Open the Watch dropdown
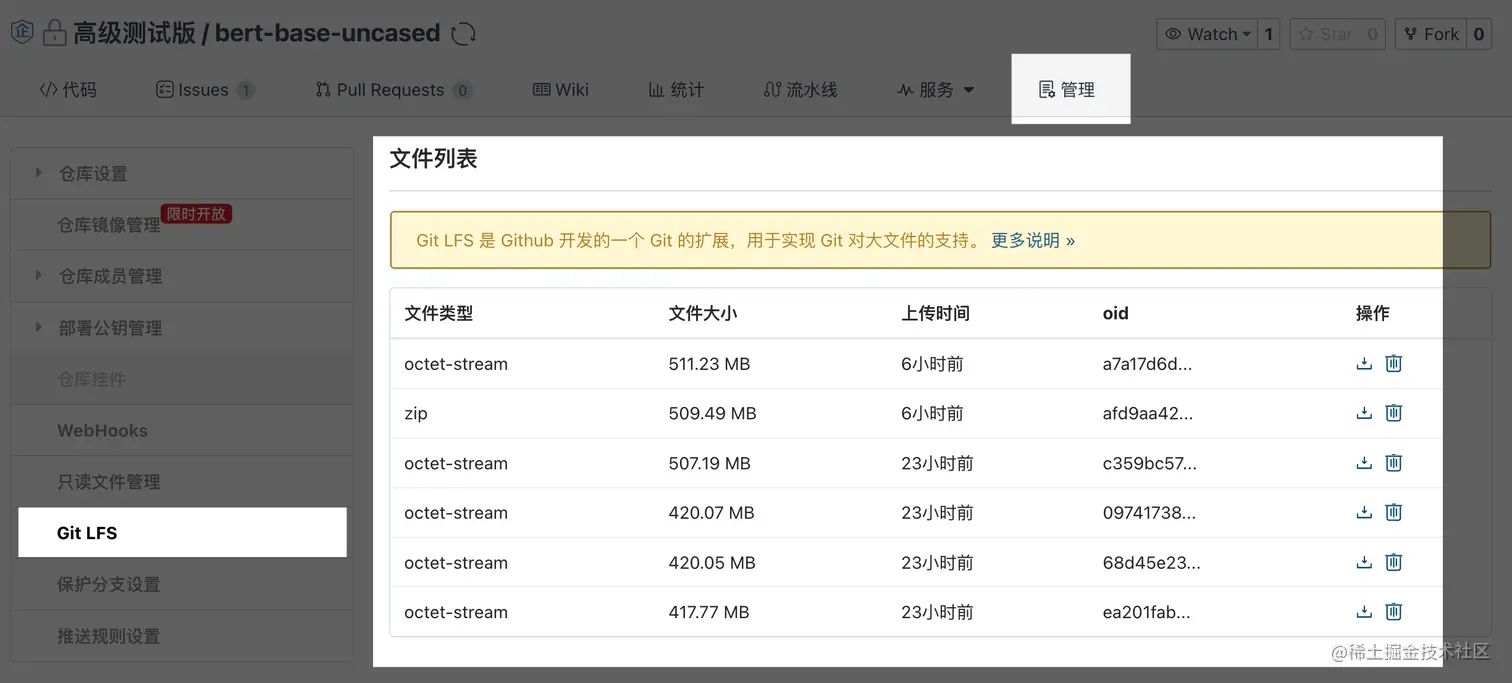 click(x=1208, y=34)
